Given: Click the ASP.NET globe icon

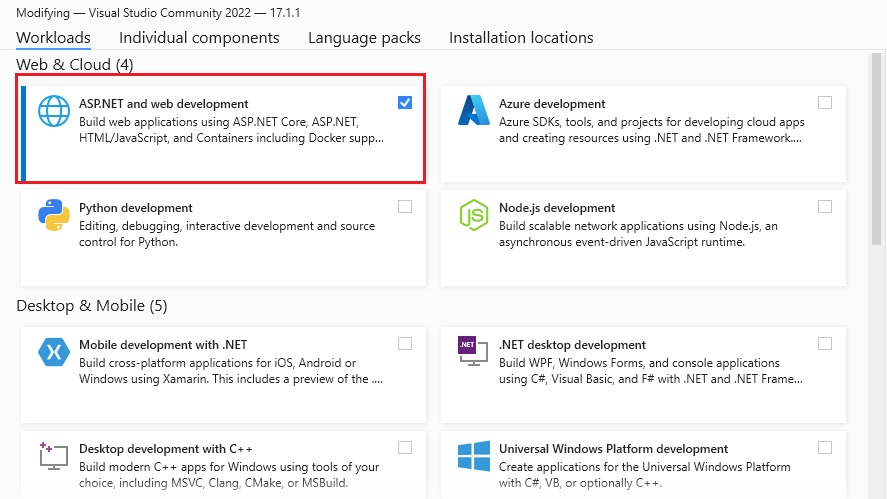Looking at the screenshot, I should click(54, 111).
